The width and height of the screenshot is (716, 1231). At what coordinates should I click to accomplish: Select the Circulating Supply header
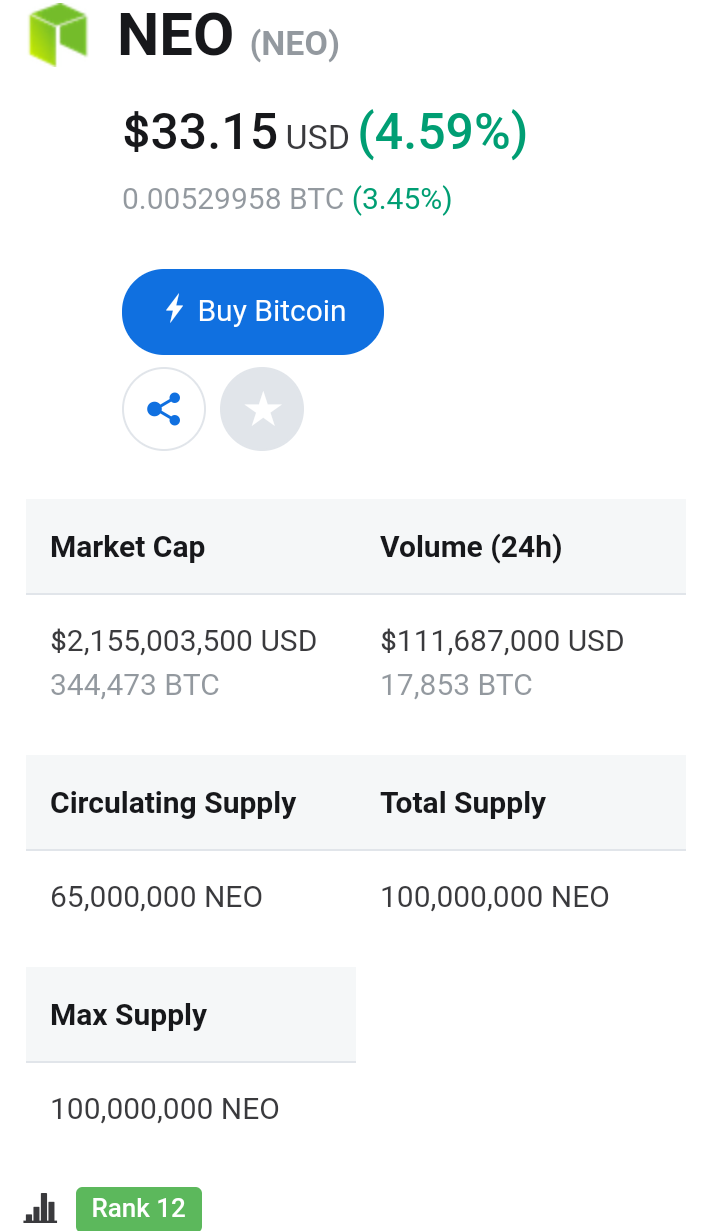(173, 803)
